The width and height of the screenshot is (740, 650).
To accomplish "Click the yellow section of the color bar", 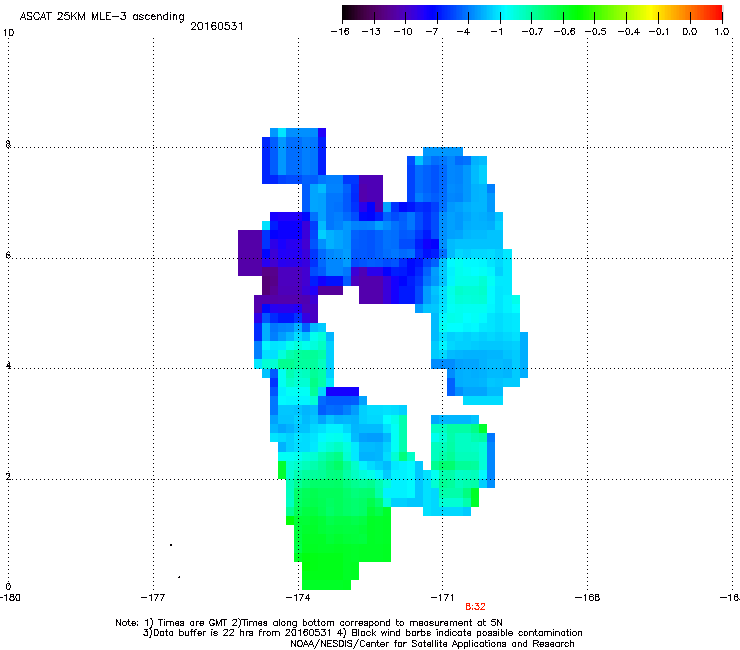I will tap(651, 12).
